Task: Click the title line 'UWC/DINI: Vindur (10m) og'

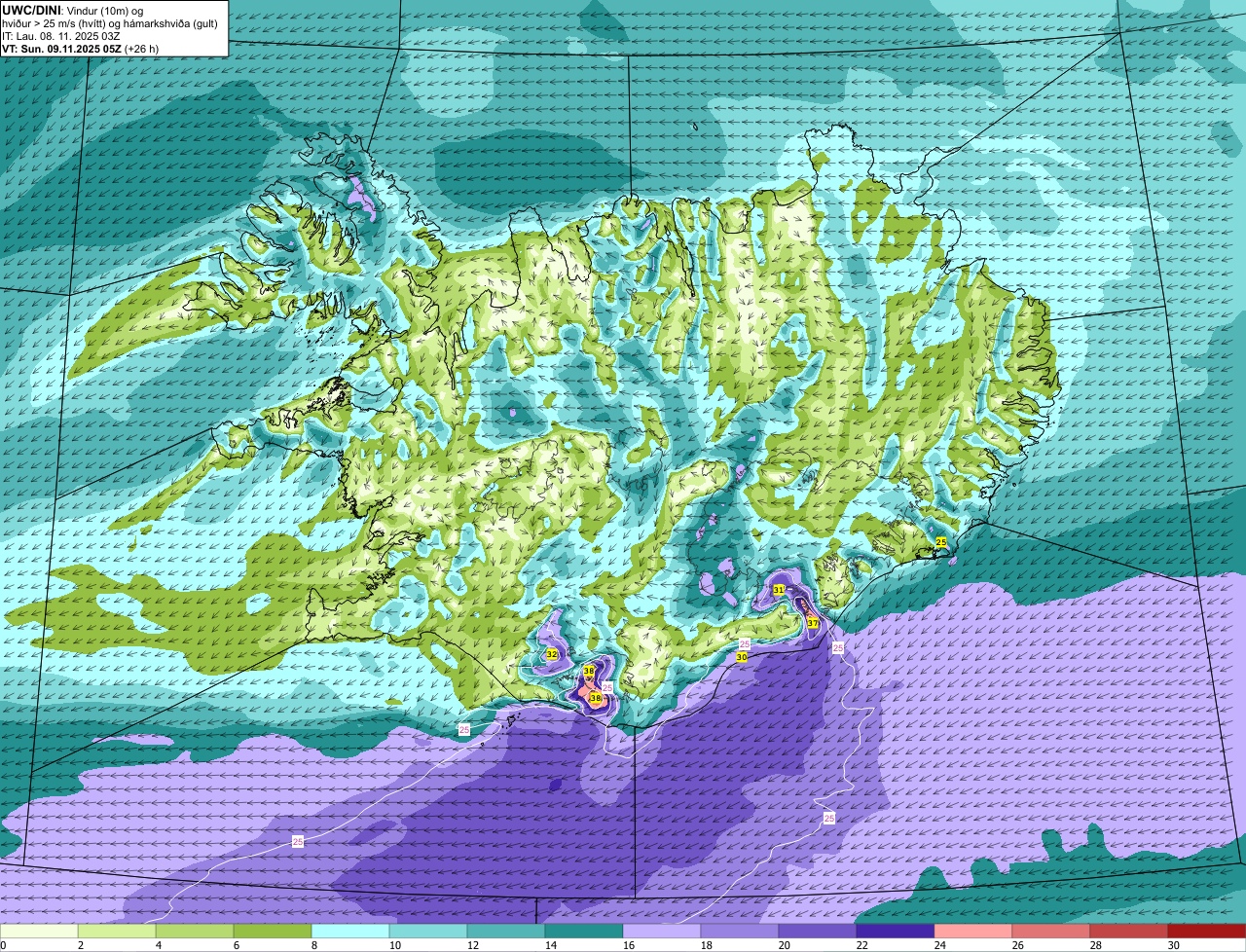Action: (x=73, y=10)
